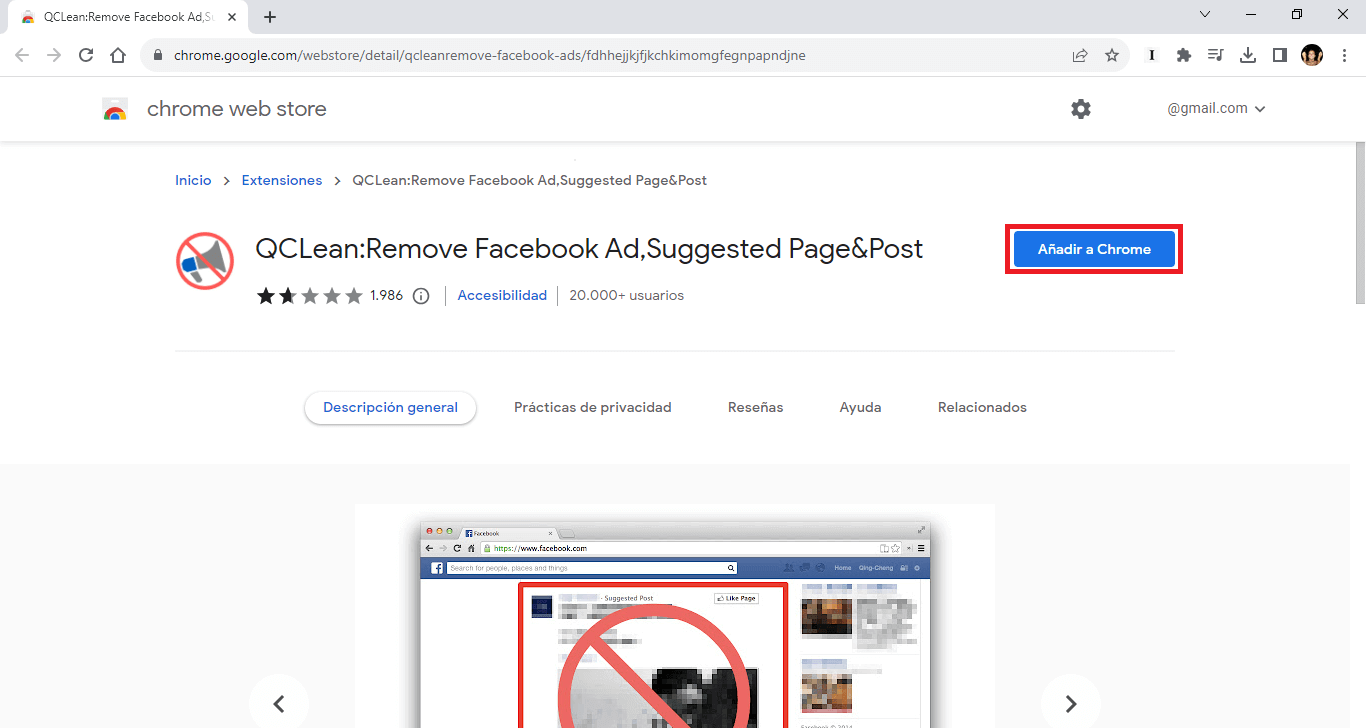Go to Inicio breadcrumb link

point(193,181)
